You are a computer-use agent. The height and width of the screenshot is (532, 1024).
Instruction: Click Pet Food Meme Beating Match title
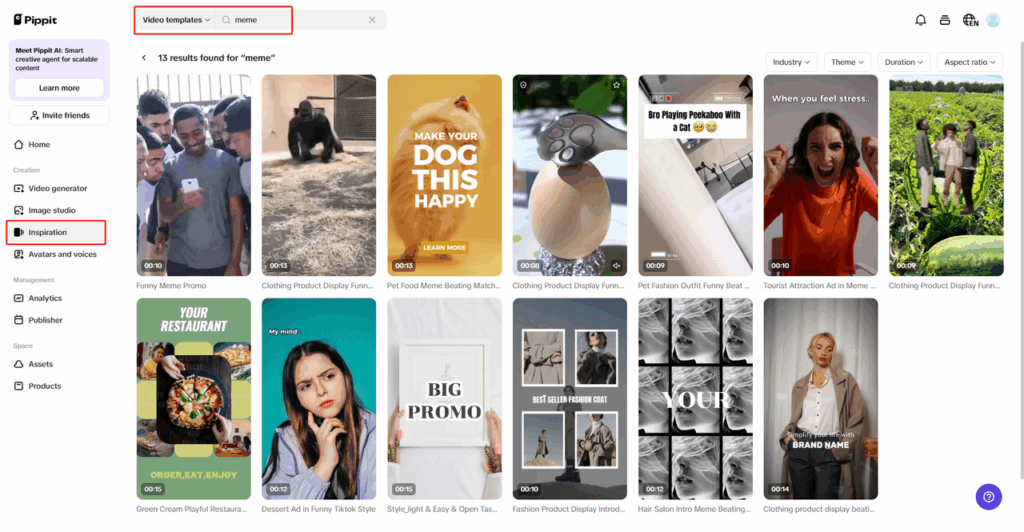(444, 285)
